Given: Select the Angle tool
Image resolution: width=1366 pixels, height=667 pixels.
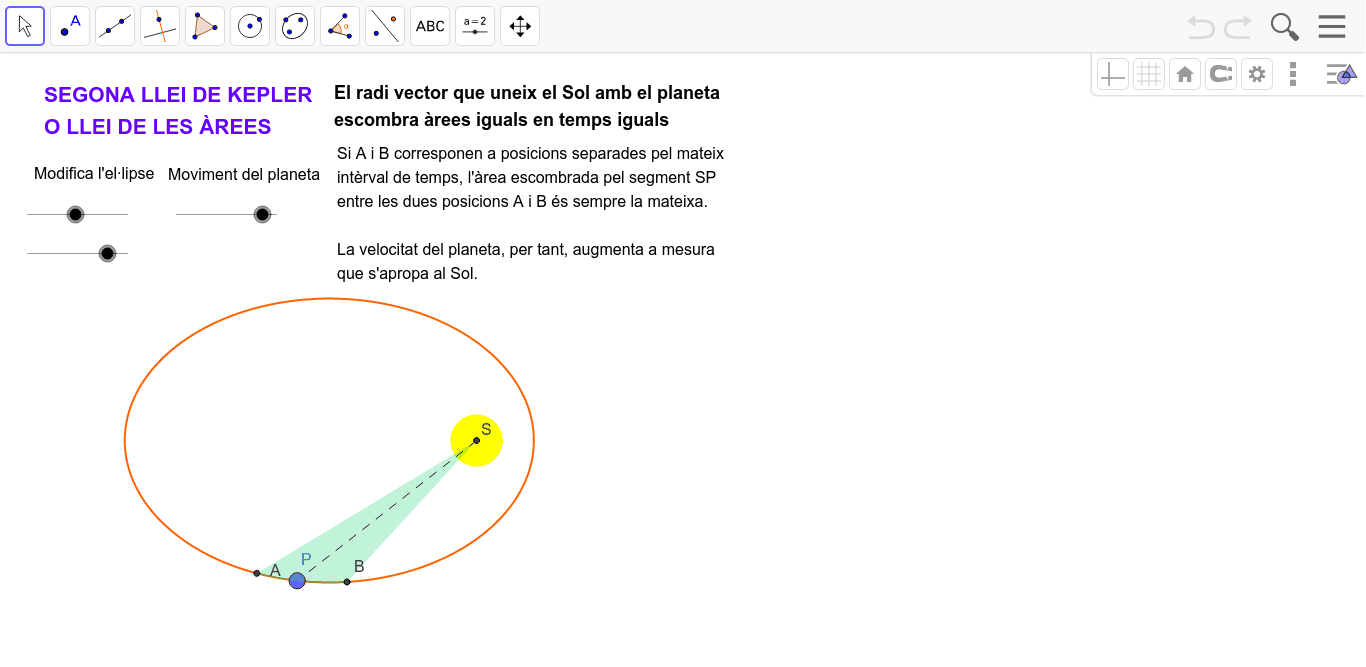Looking at the screenshot, I should point(340,26).
